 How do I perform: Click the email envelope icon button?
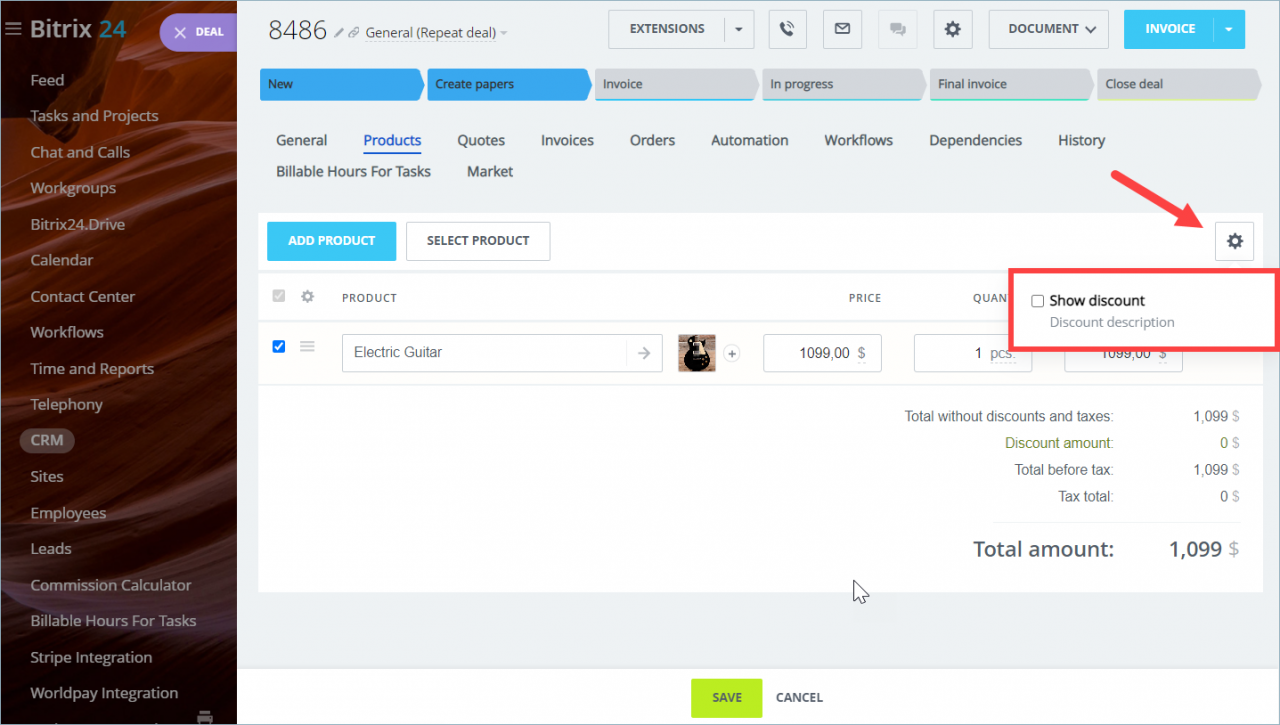pyautogui.click(x=842, y=29)
